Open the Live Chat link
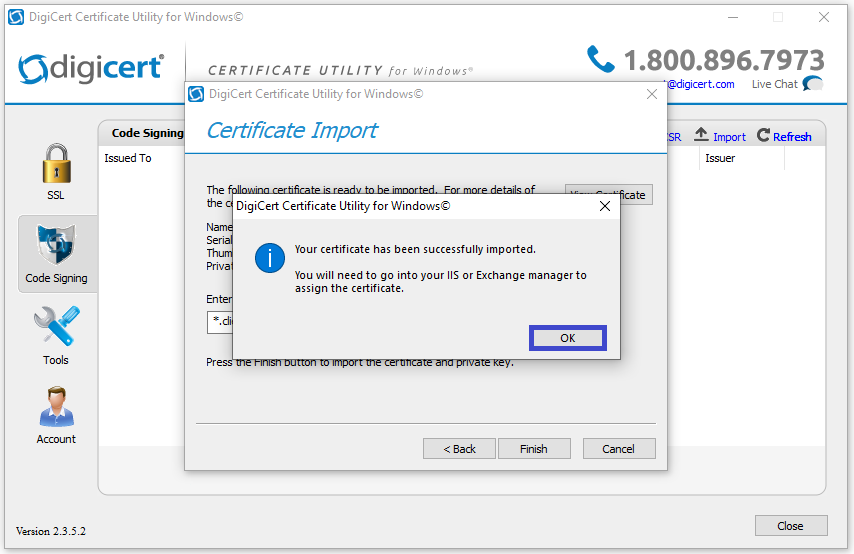This screenshot has width=854, height=554. click(774, 84)
